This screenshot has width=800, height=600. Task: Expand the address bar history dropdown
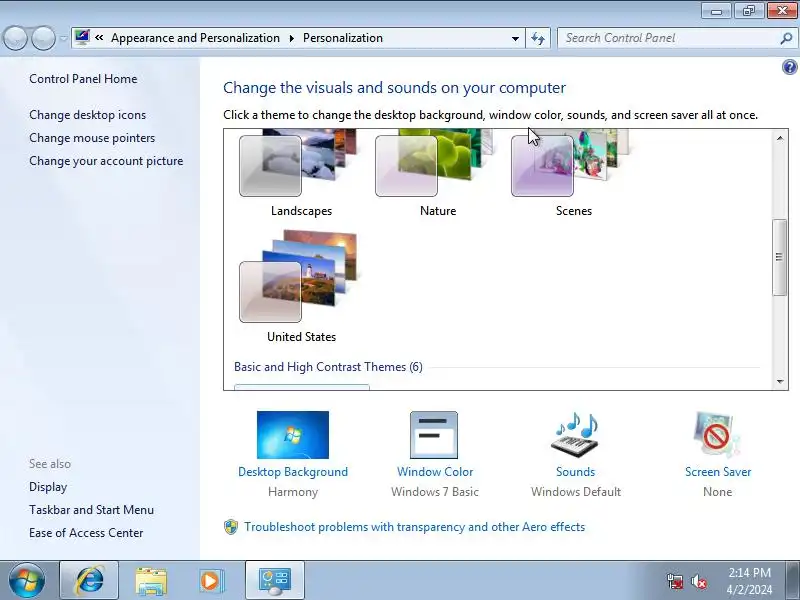tap(515, 38)
